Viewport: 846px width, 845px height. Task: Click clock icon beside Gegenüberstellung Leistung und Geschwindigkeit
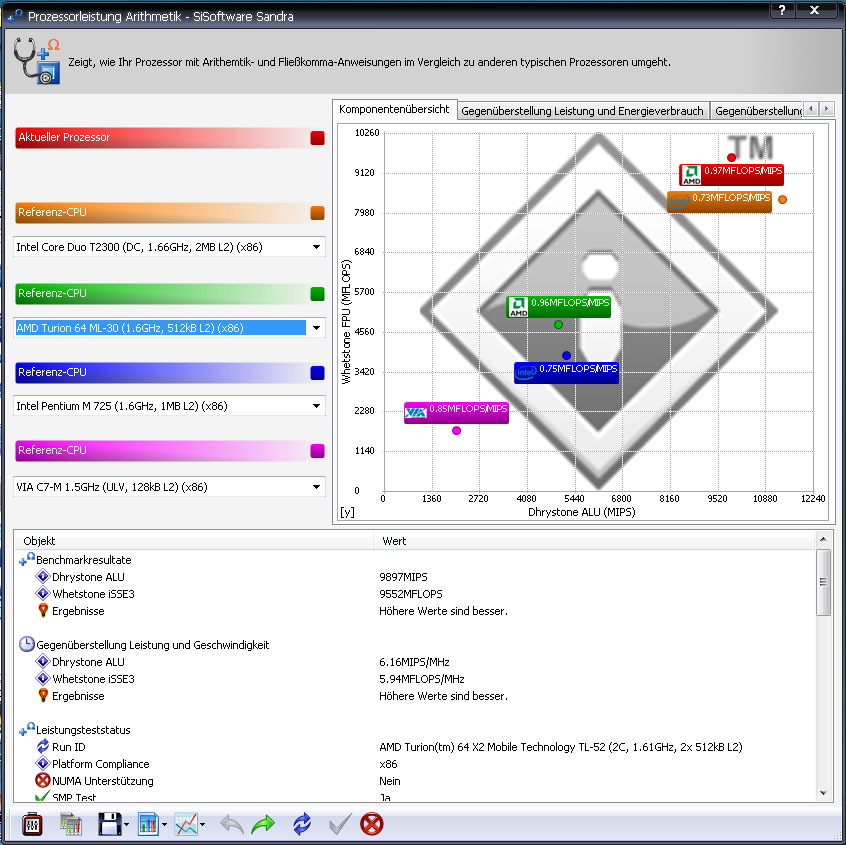click(x=26, y=644)
